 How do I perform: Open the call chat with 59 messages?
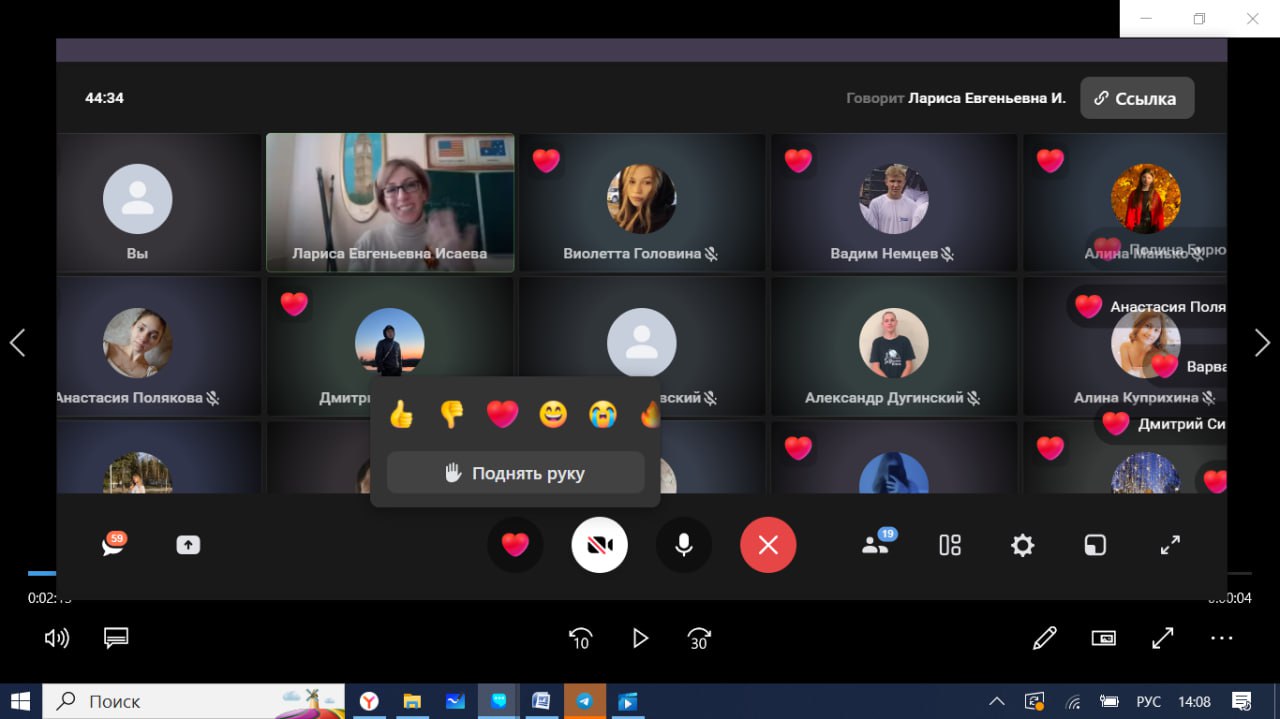click(113, 545)
